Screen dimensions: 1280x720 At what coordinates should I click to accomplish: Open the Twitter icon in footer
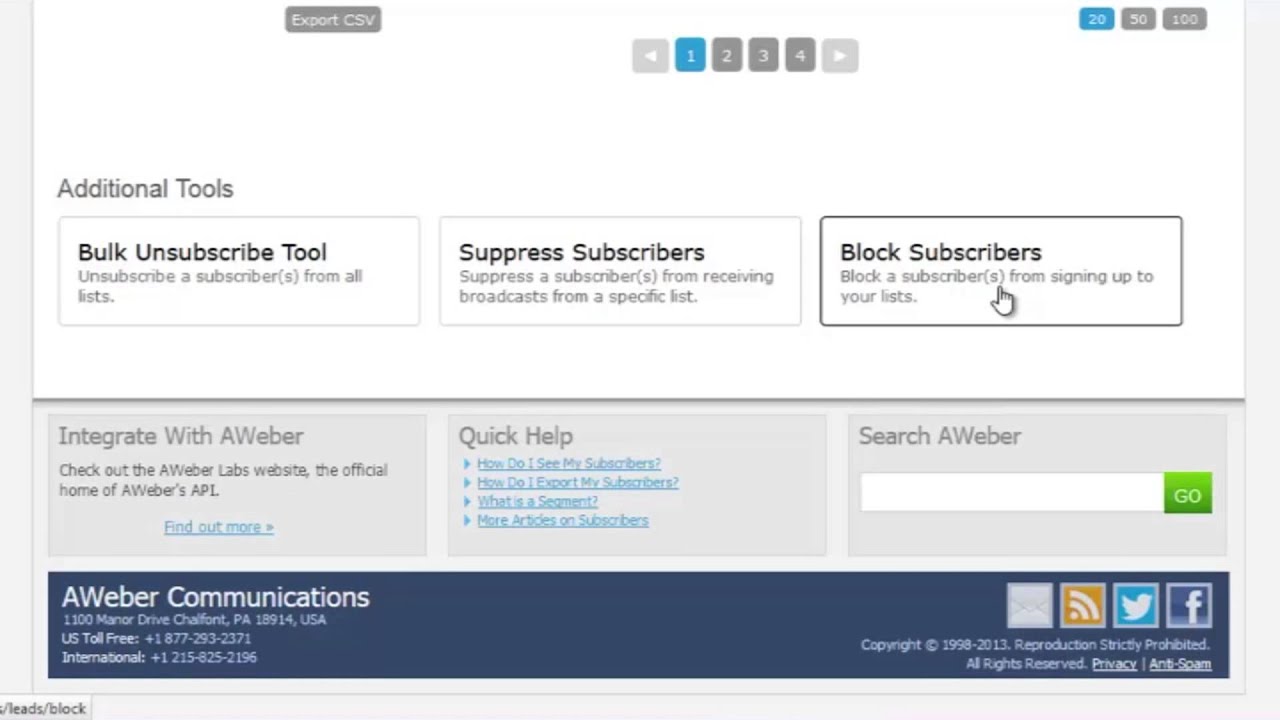1136,606
